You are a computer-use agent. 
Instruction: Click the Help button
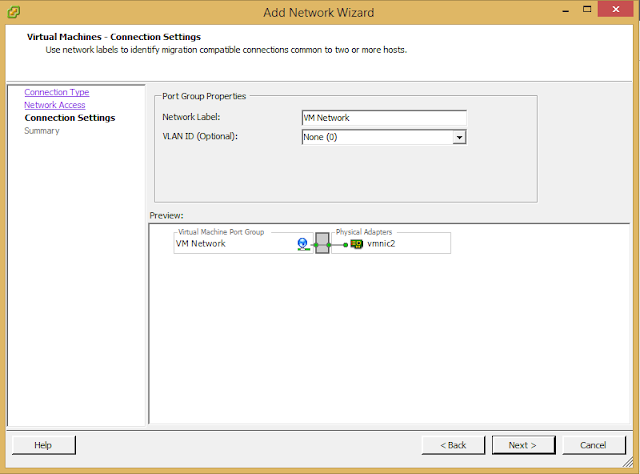(x=44, y=445)
